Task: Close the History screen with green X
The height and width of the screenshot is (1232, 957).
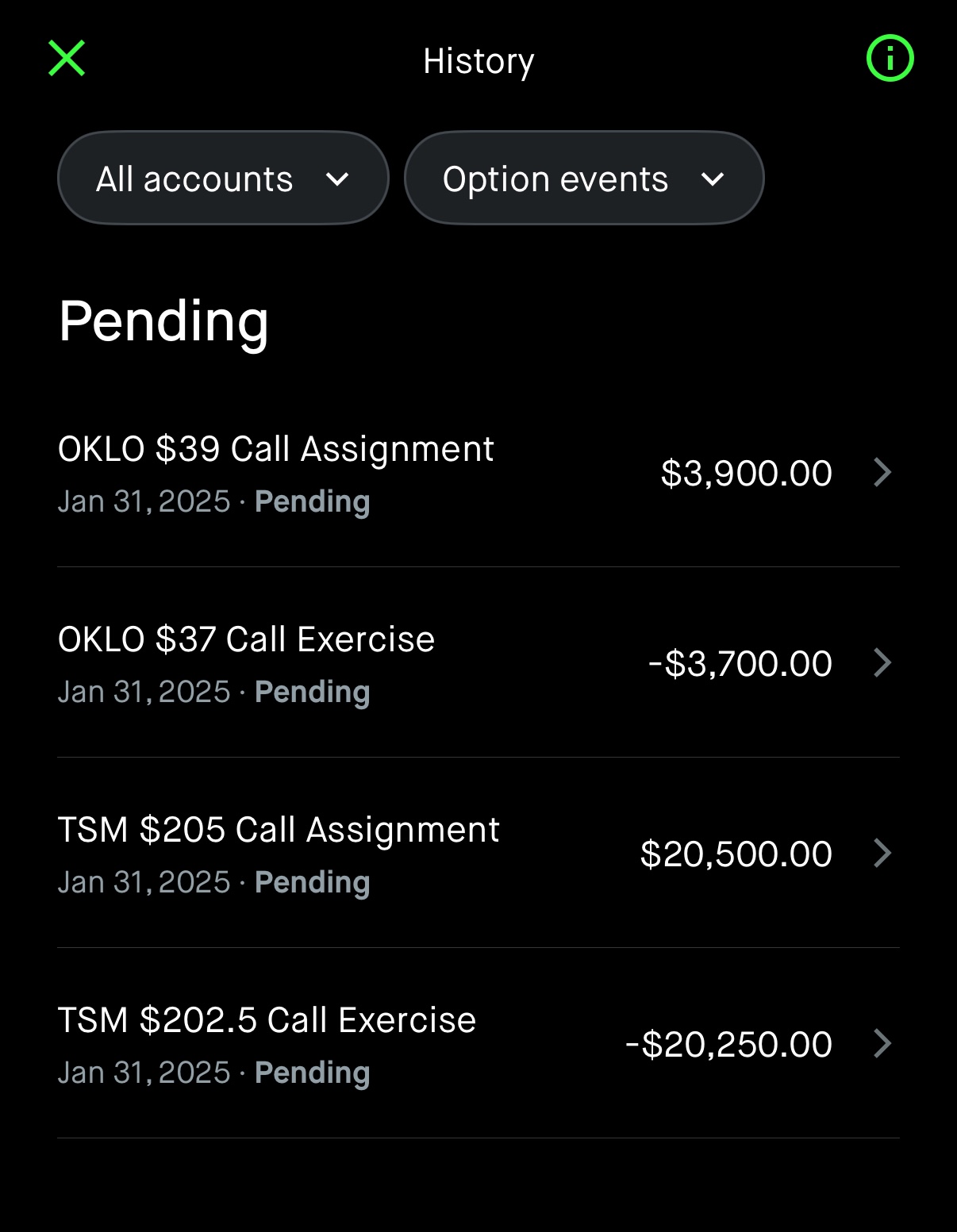Action: pyautogui.click(x=67, y=59)
